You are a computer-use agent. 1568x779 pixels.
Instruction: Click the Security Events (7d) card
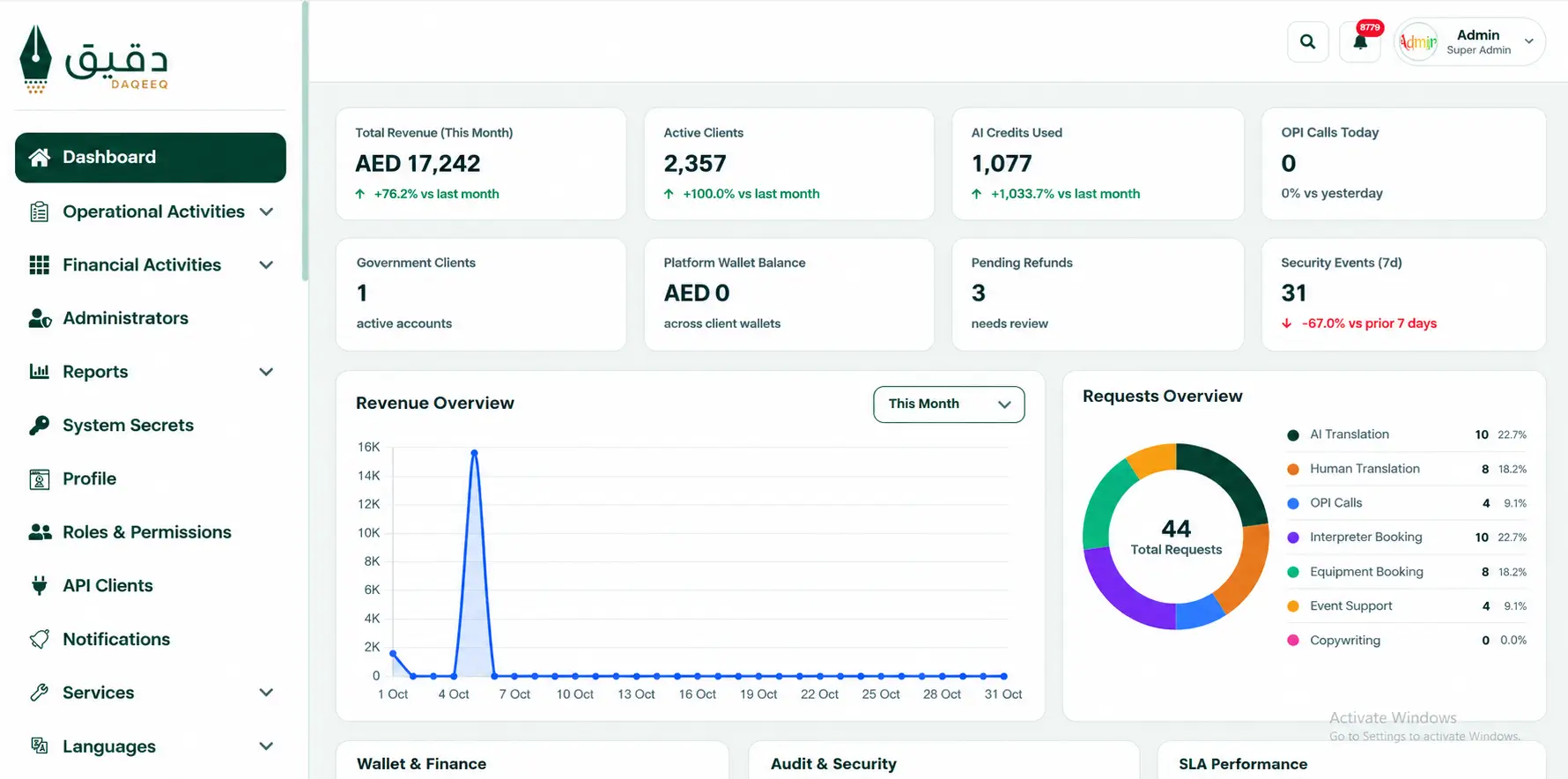pyautogui.click(x=1403, y=294)
